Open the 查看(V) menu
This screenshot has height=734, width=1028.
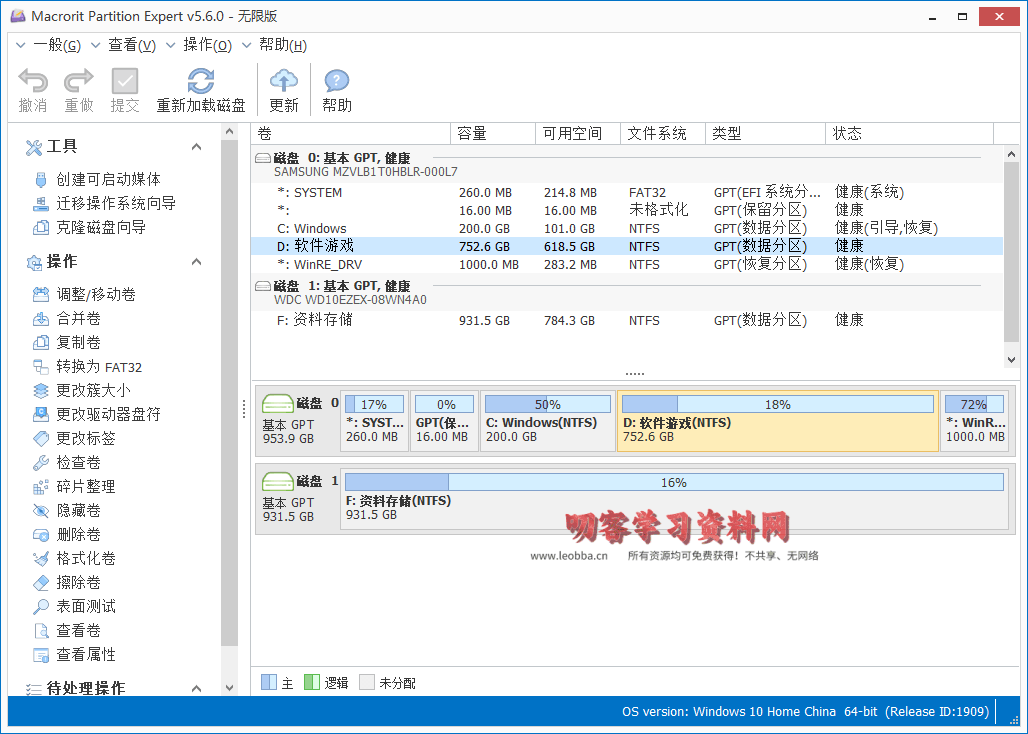click(131, 45)
